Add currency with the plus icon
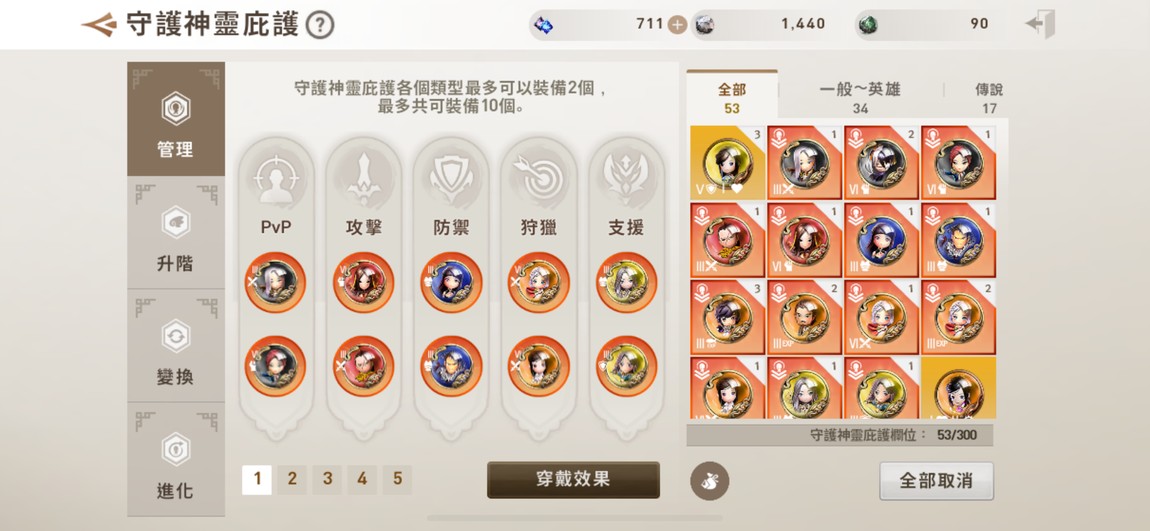 pos(678,24)
